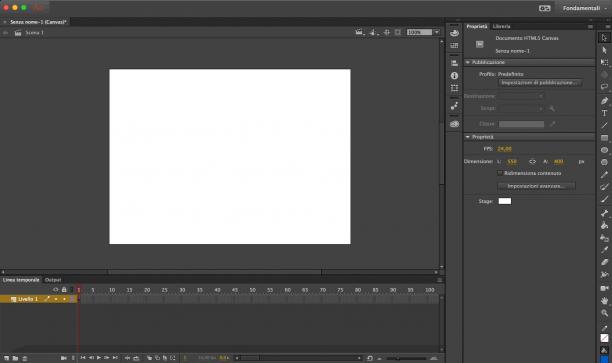Select the Zoom magnifier tool
The image size is (612, 363).
604,313
